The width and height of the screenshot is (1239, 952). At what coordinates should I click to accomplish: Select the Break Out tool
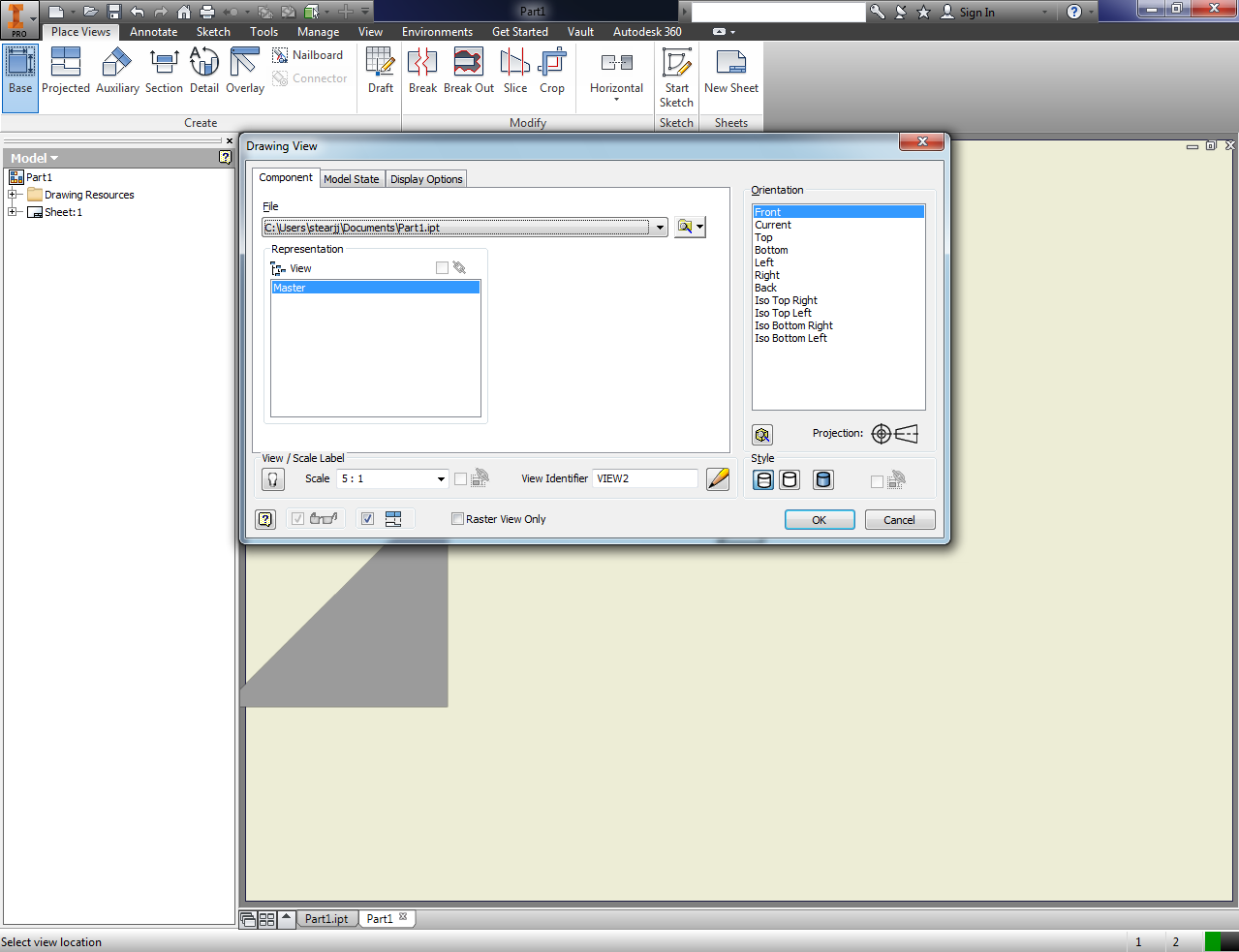pos(468,71)
